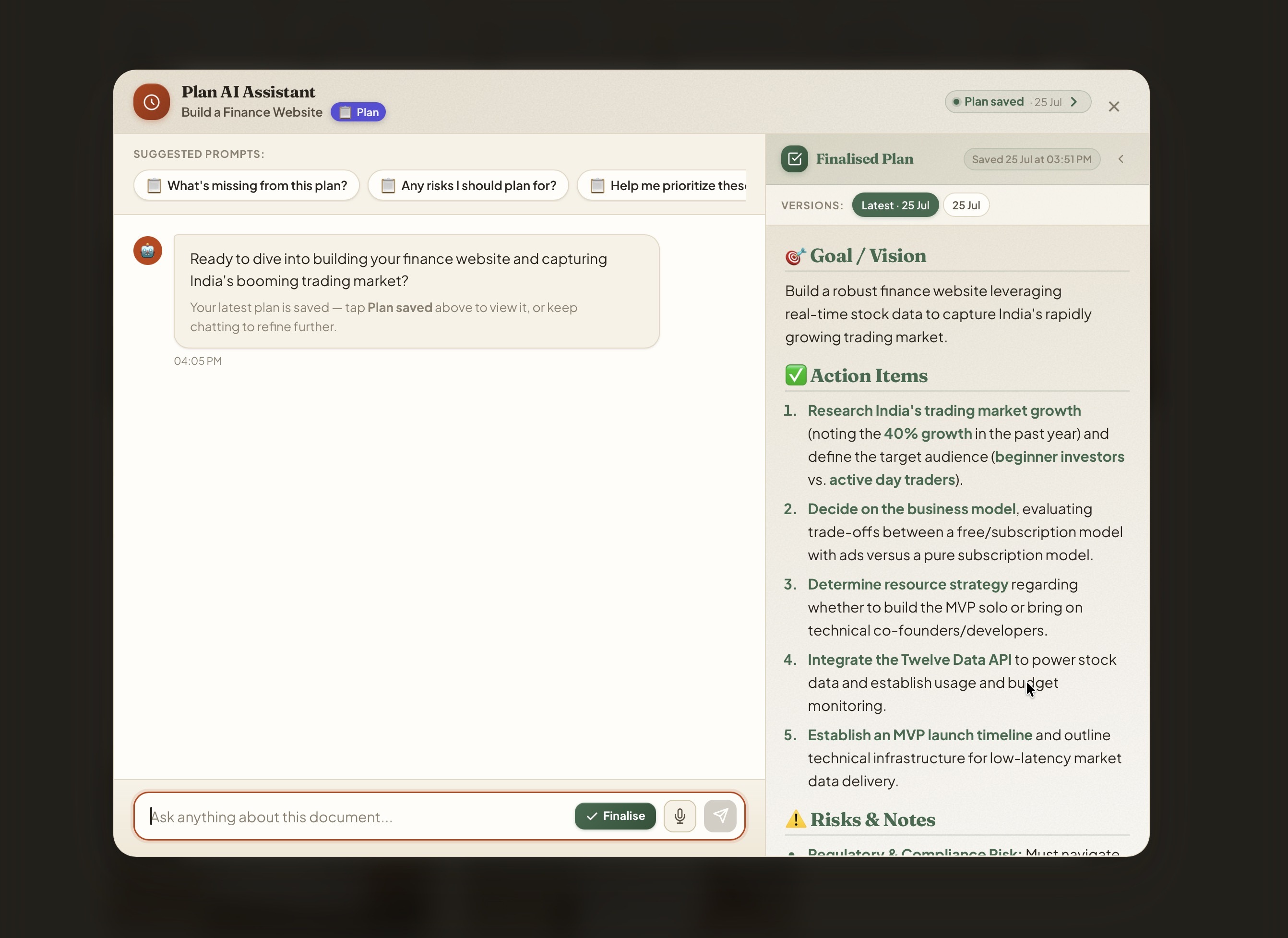Image resolution: width=1288 pixels, height=938 pixels.
Task: Click the Saved 25 Jul at 03:51 PM label
Action: coord(1031,160)
